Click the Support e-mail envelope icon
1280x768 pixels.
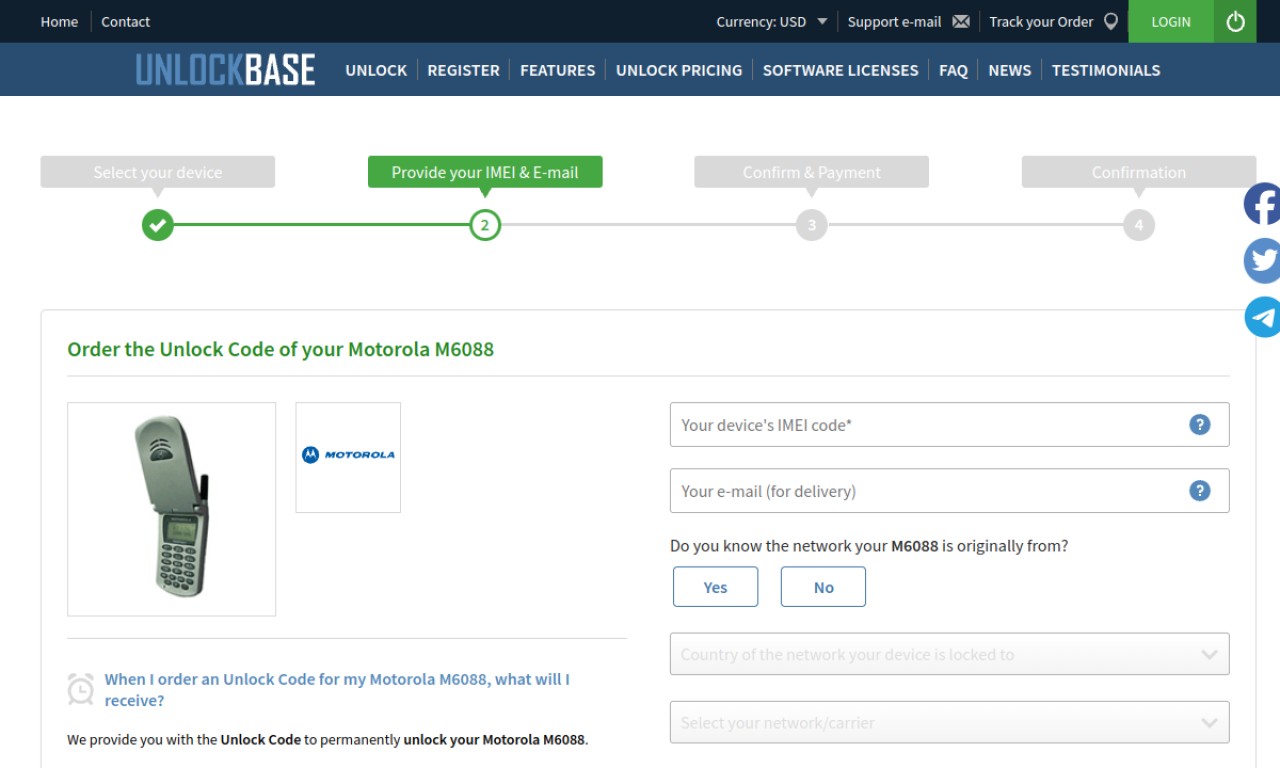tap(961, 22)
